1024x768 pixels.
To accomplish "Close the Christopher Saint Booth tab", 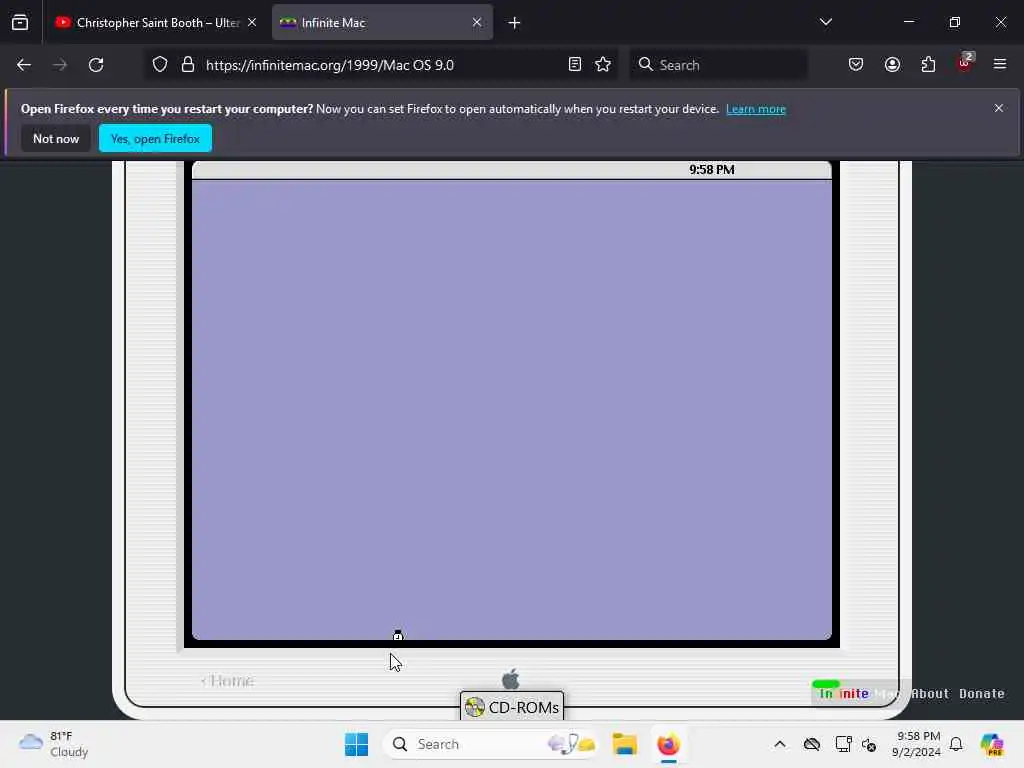I will (x=252, y=22).
